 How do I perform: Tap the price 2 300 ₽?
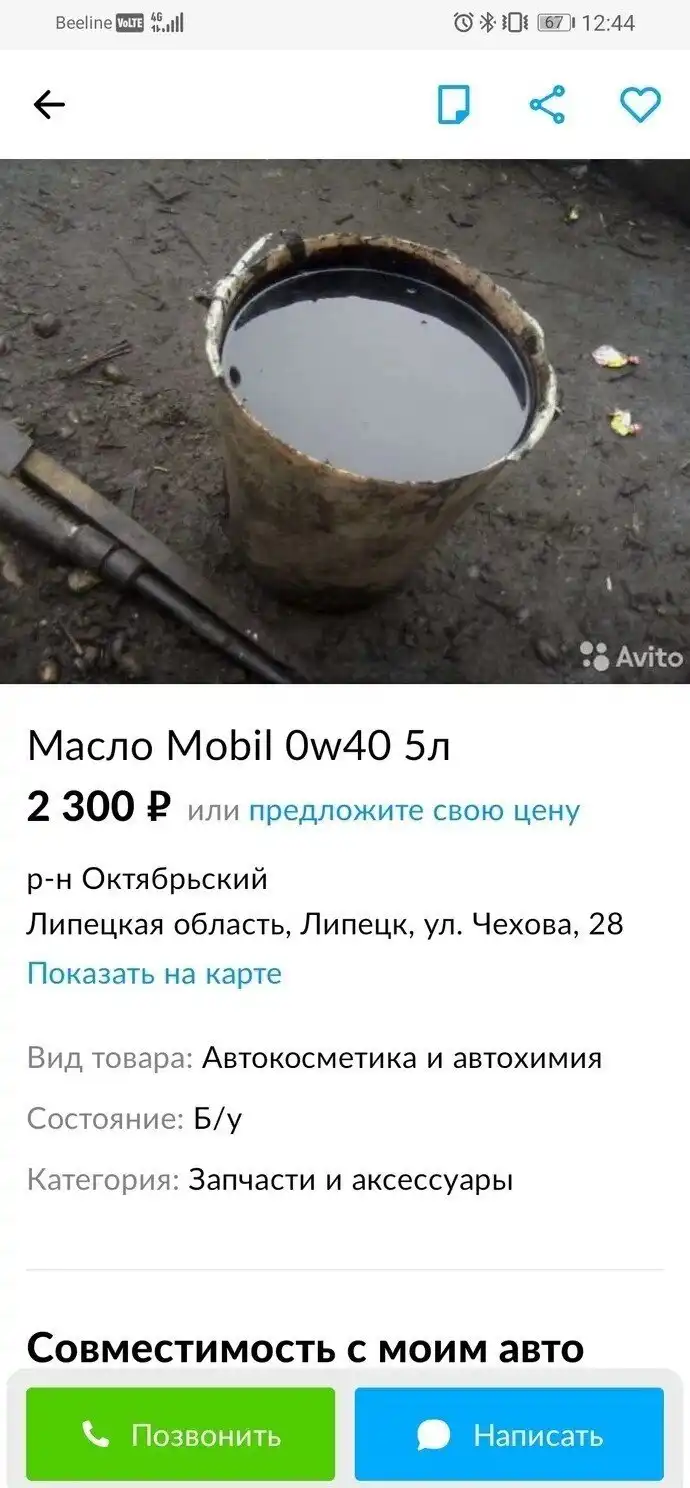[99, 806]
